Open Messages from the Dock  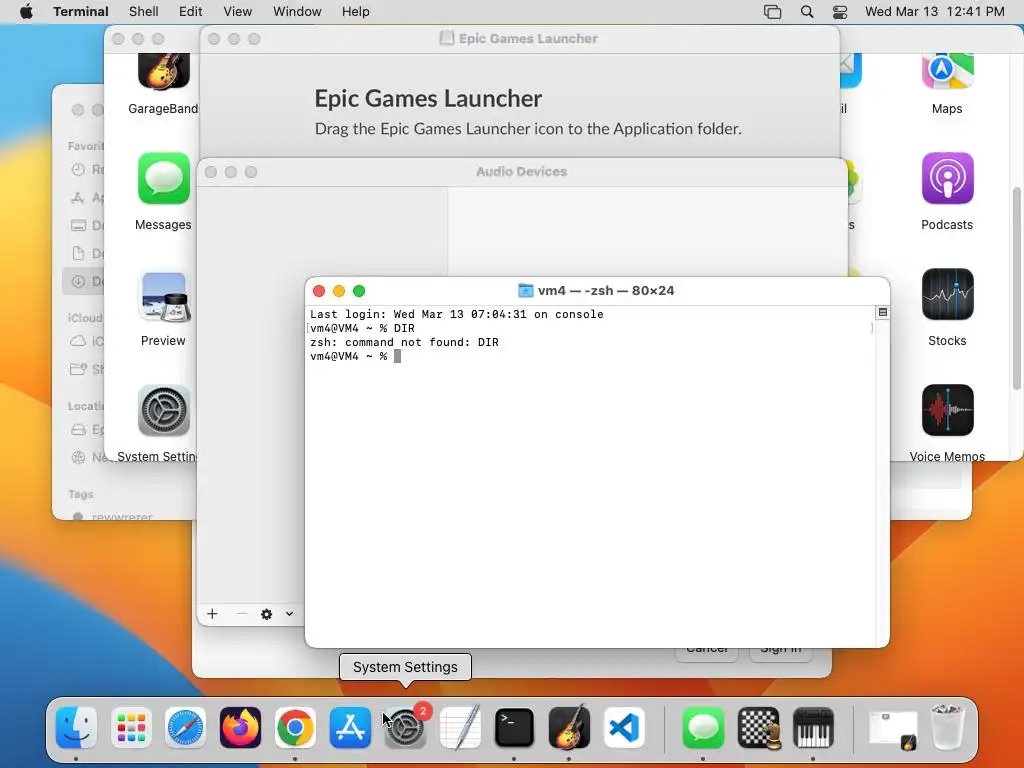703,728
